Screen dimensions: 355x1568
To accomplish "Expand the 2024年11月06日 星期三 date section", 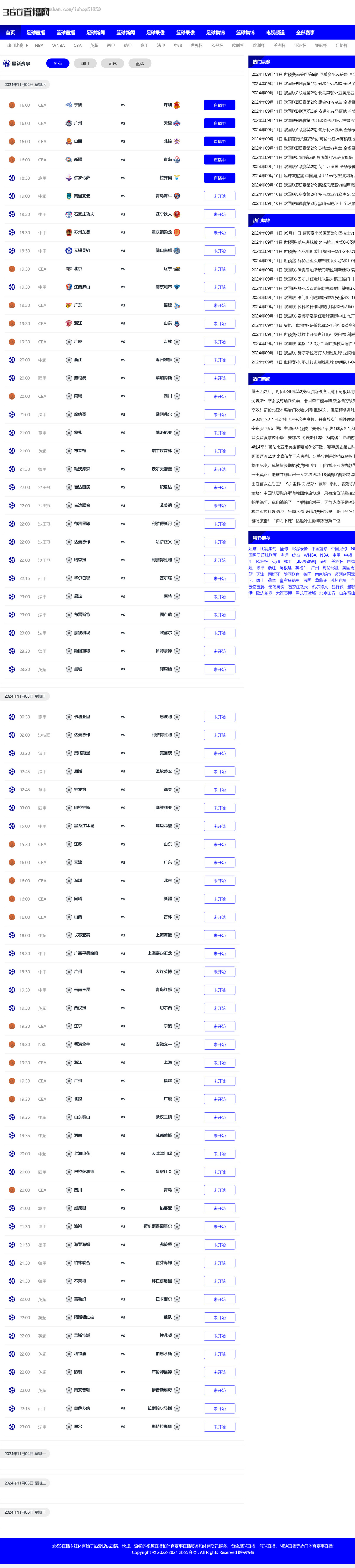I will click(x=25, y=1512).
